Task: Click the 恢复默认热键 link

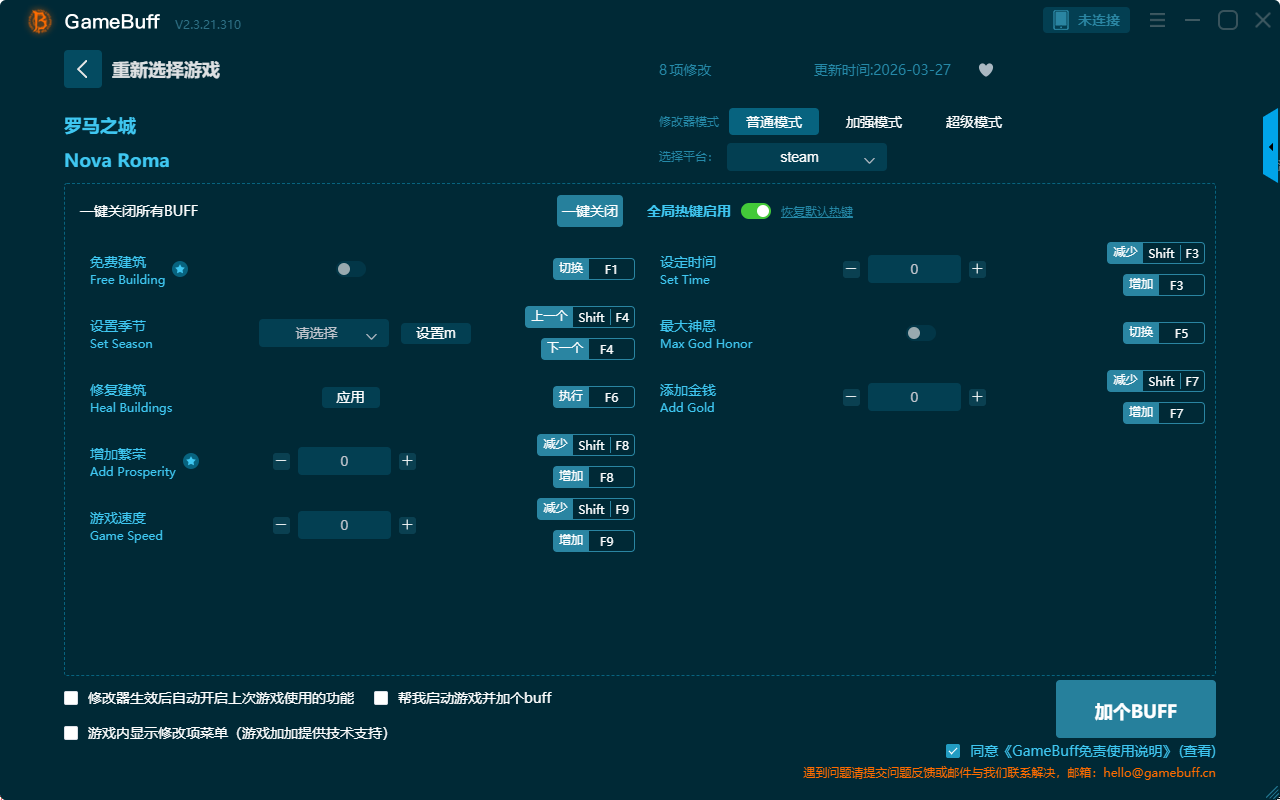Action: click(x=816, y=212)
